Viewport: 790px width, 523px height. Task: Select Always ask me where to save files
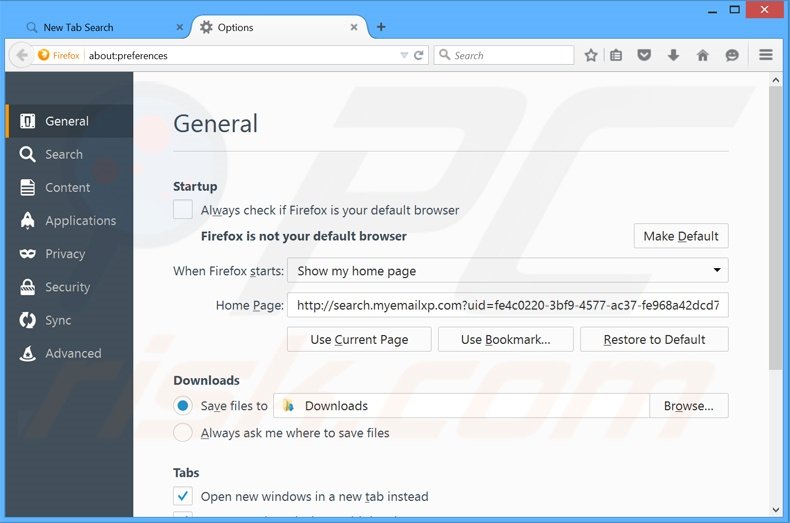click(x=183, y=432)
